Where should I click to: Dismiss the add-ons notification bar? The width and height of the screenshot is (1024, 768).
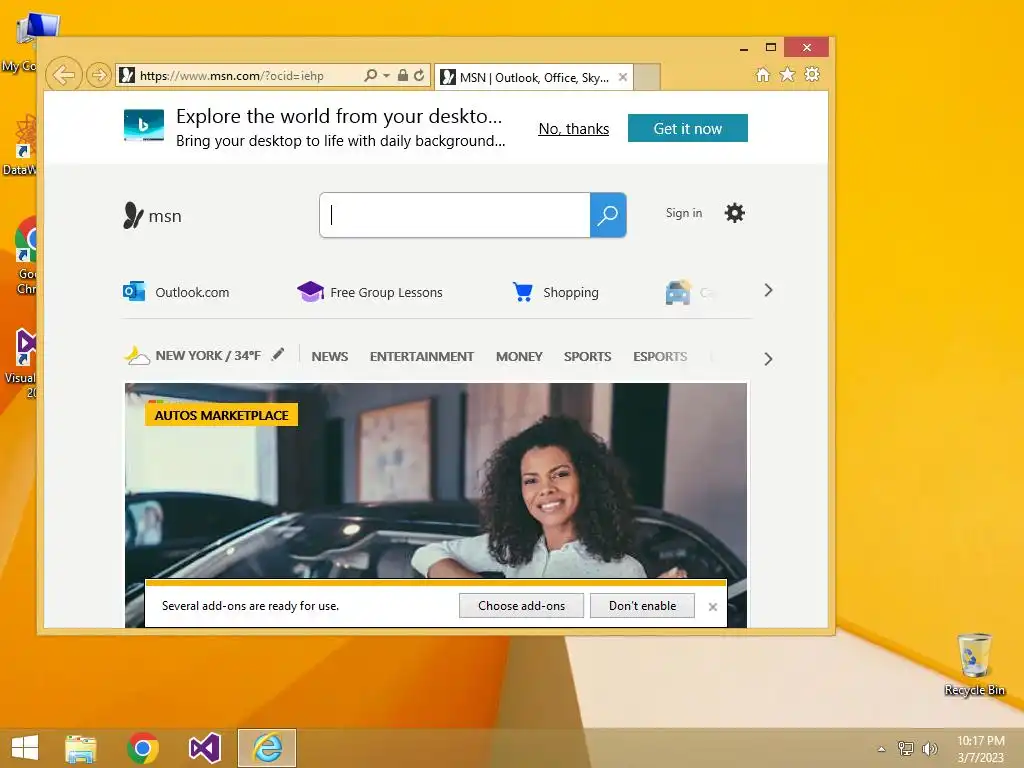pyautogui.click(x=712, y=607)
